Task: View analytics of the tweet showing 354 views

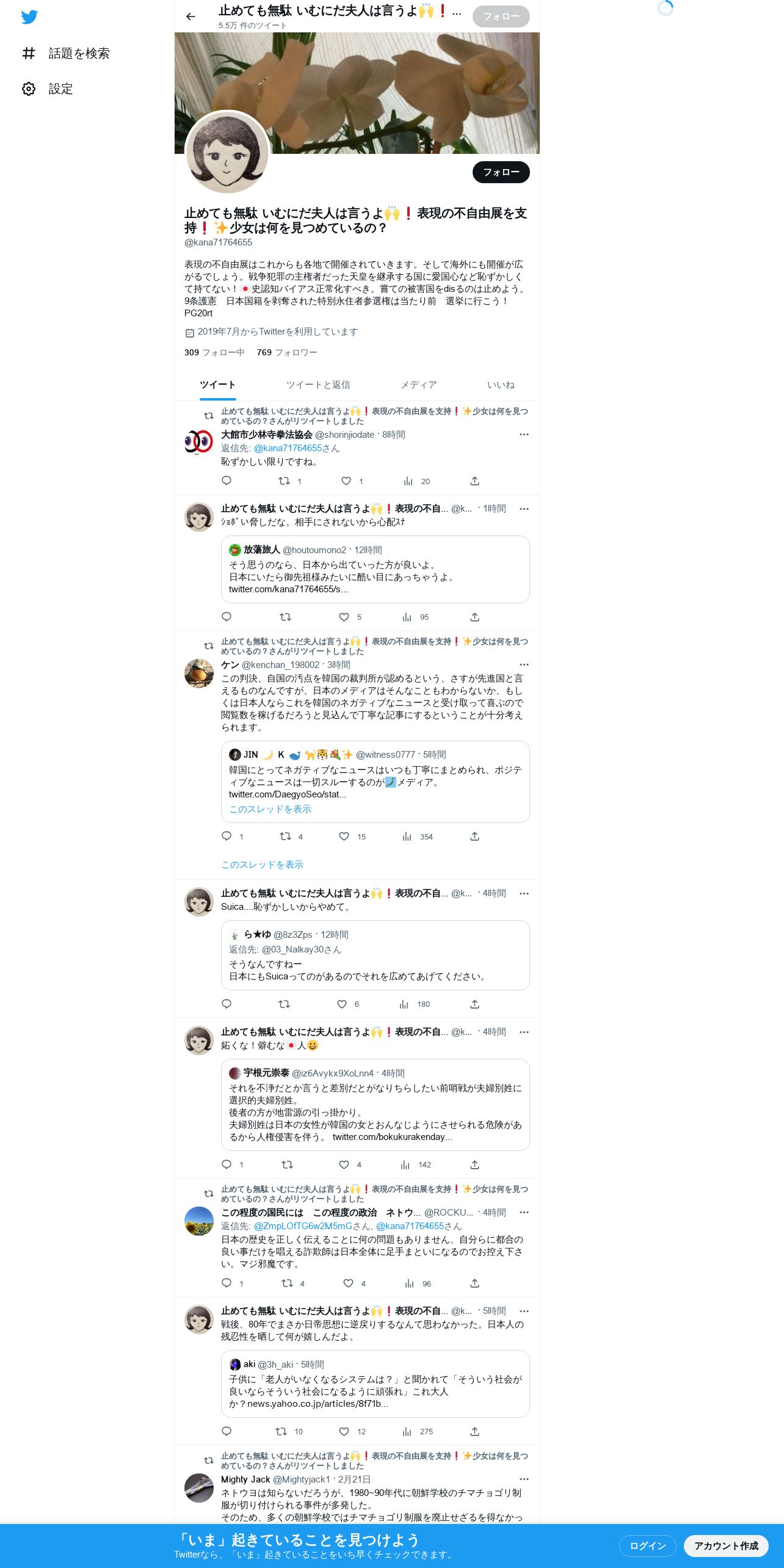Action: tap(407, 837)
